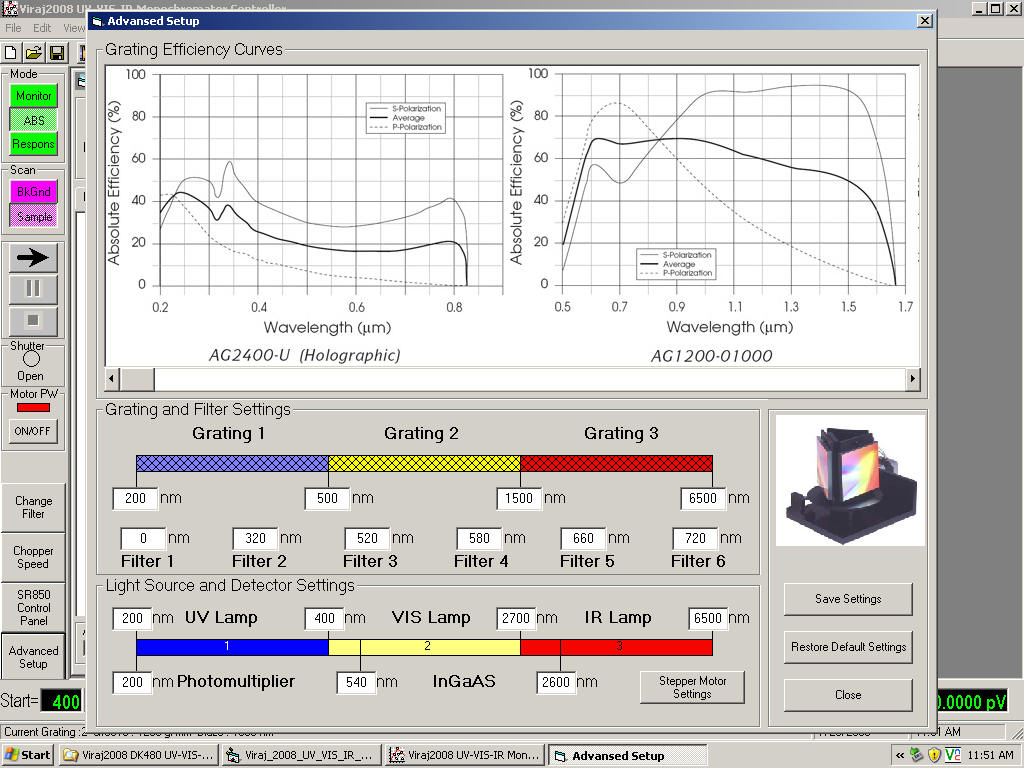Open the Edit menu
The width and height of the screenshot is (1024, 768).
pyautogui.click(x=42, y=28)
